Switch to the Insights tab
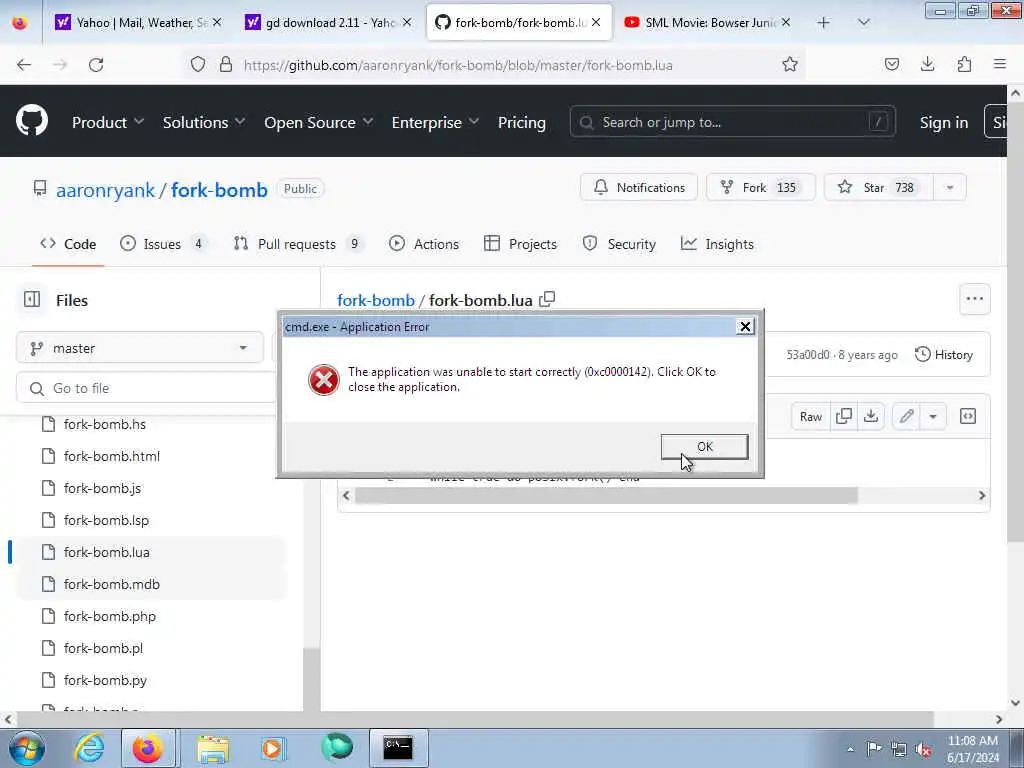1024x768 pixels. pos(717,244)
